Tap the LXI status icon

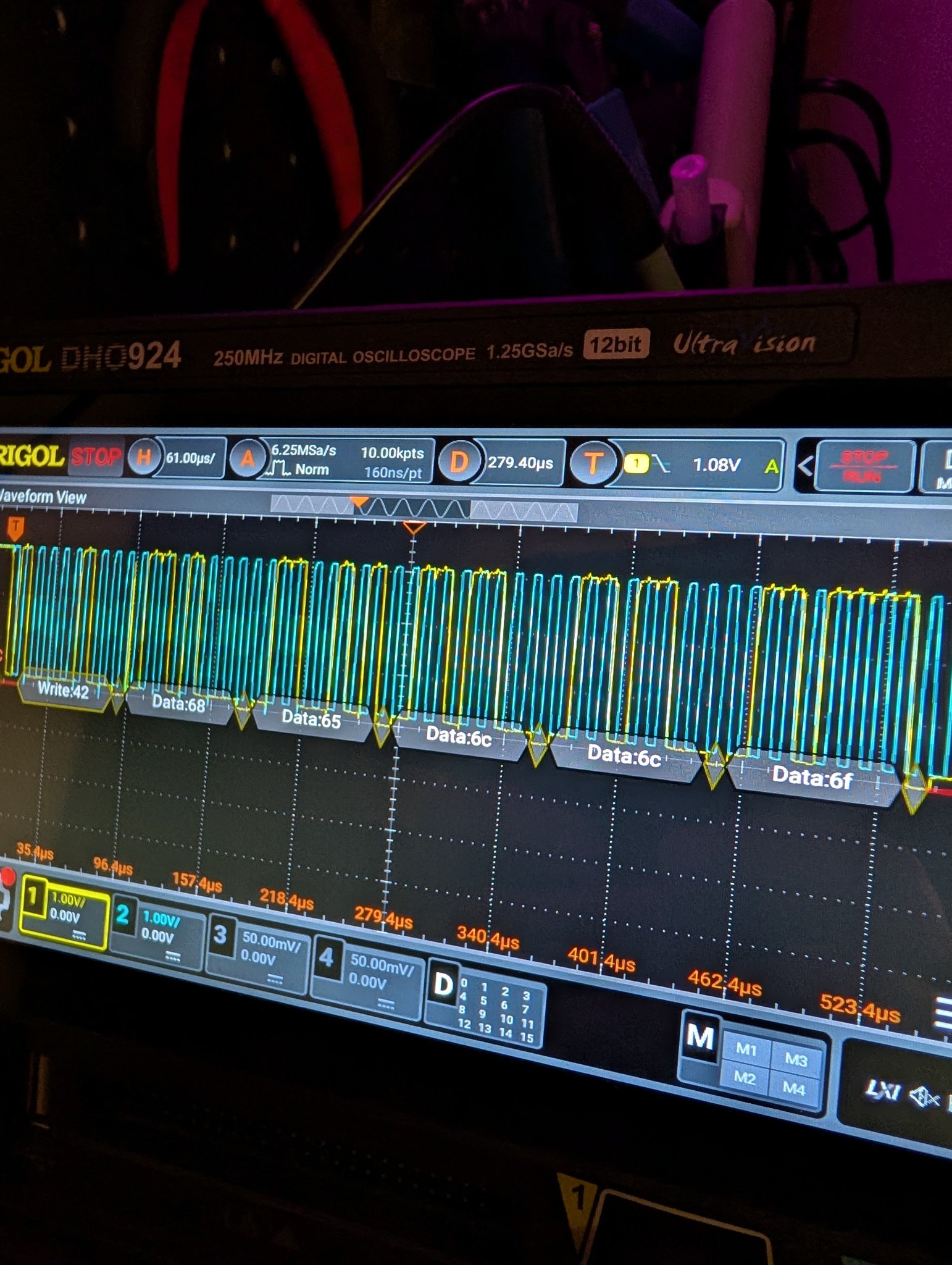883,1091
